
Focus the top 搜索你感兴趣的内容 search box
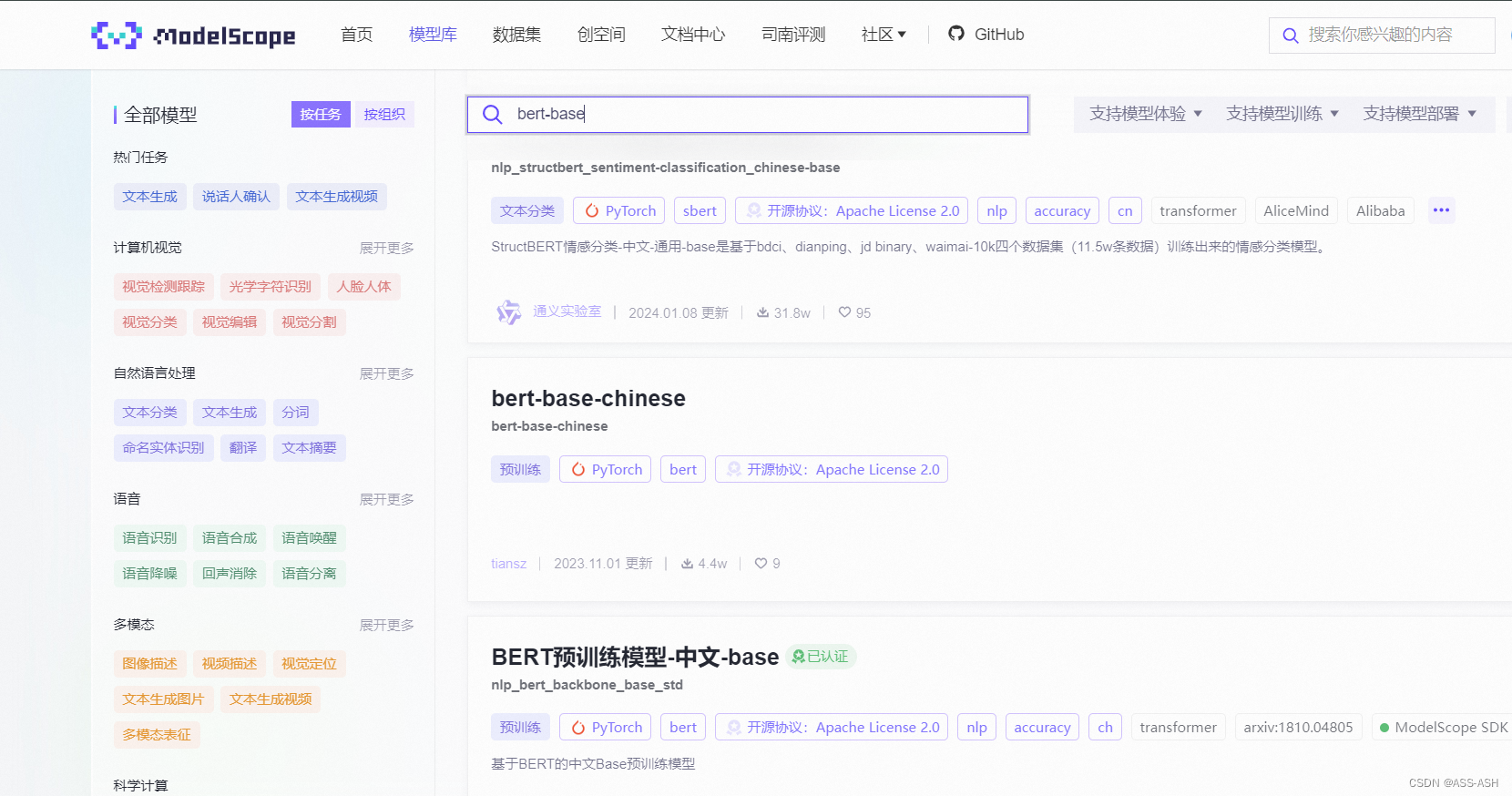[x=1382, y=36]
